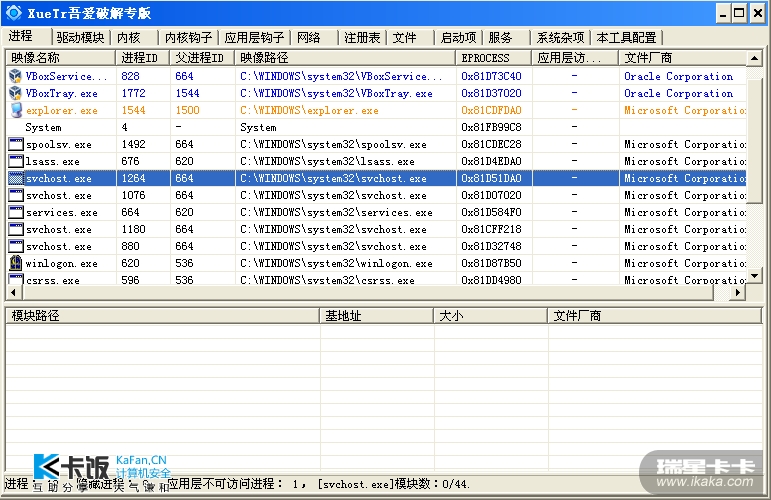This screenshot has width=771, height=500.
Task: Click the XueTr title bar icon
Action: [14, 13]
